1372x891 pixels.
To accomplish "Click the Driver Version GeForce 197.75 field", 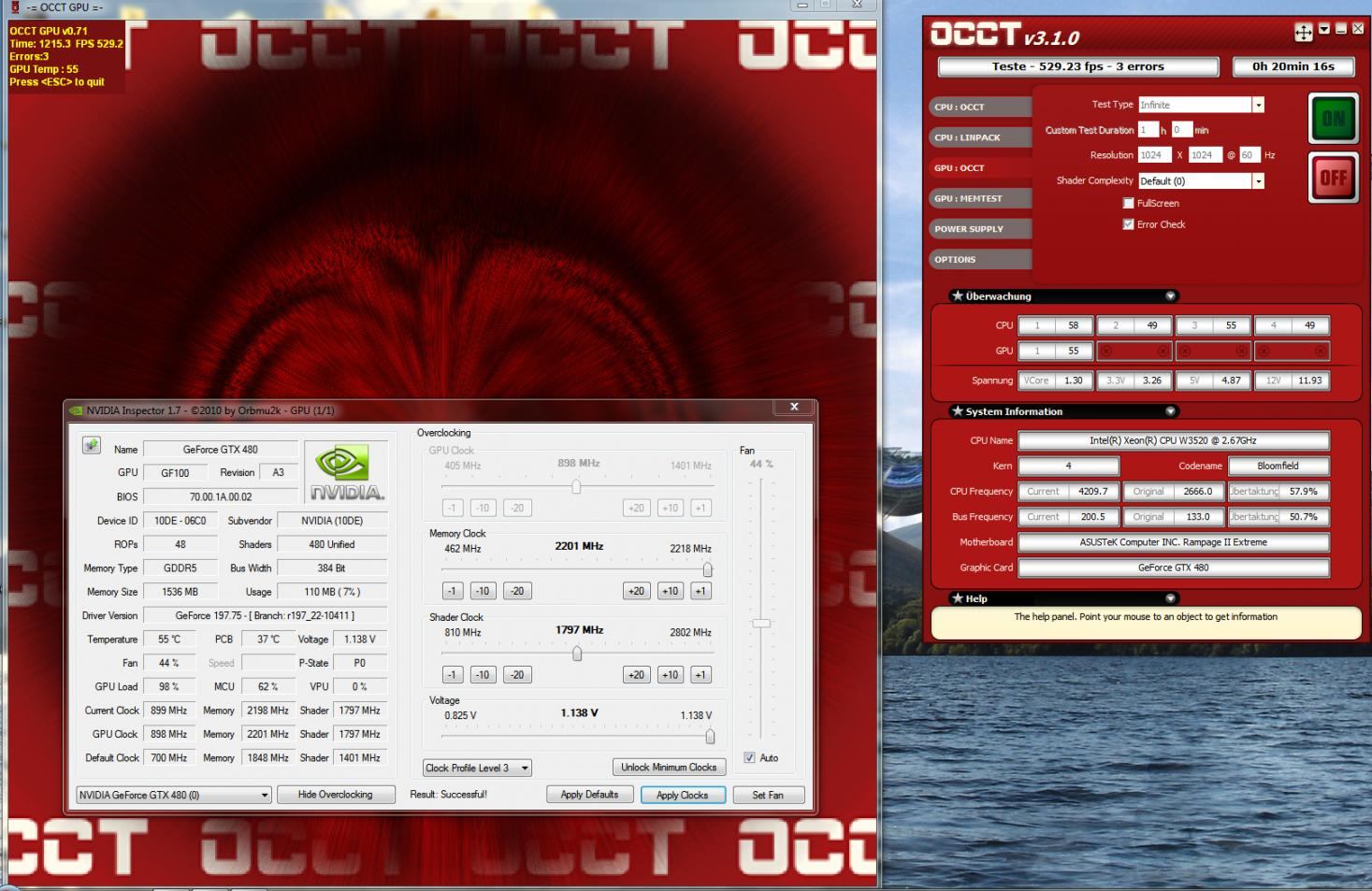I will click(x=265, y=615).
